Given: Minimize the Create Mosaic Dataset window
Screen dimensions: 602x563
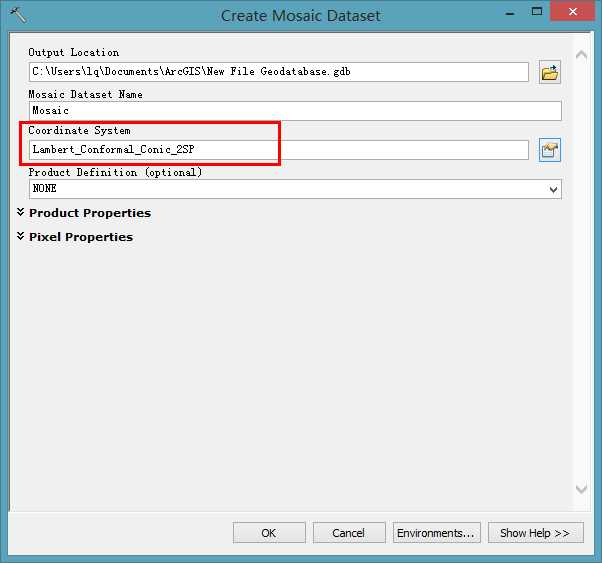Looking at the screenshot, I should coord(510,13).
